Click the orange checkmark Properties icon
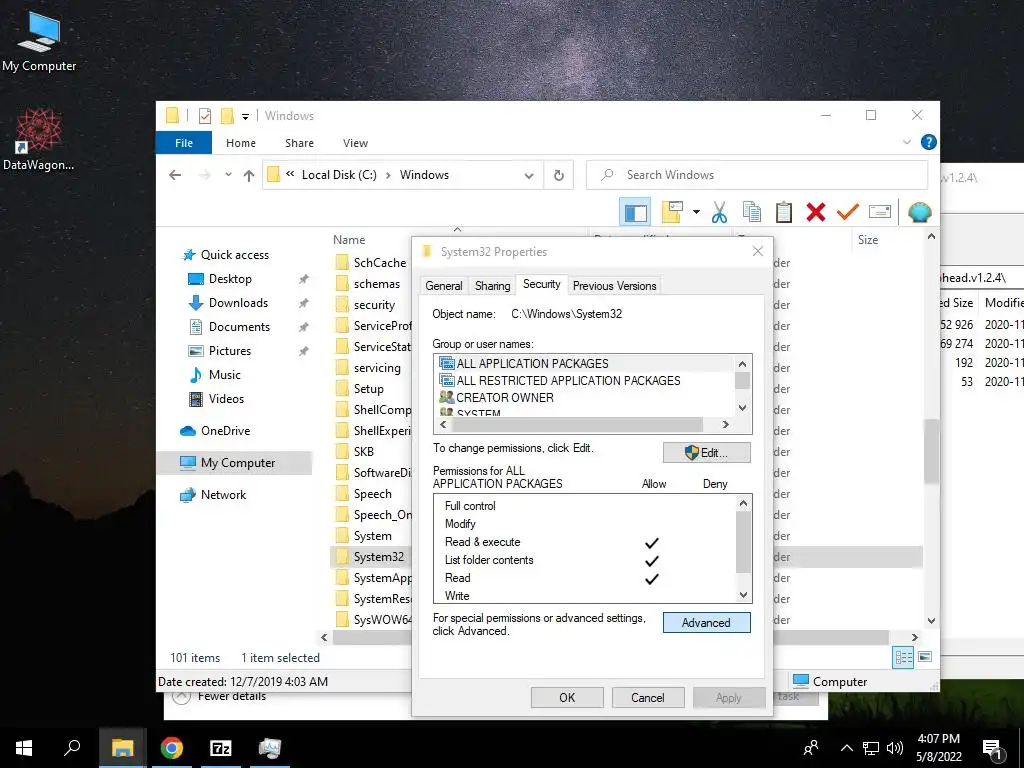The width and height of the screenshot is (1024, 768). [x=848, y=212]
